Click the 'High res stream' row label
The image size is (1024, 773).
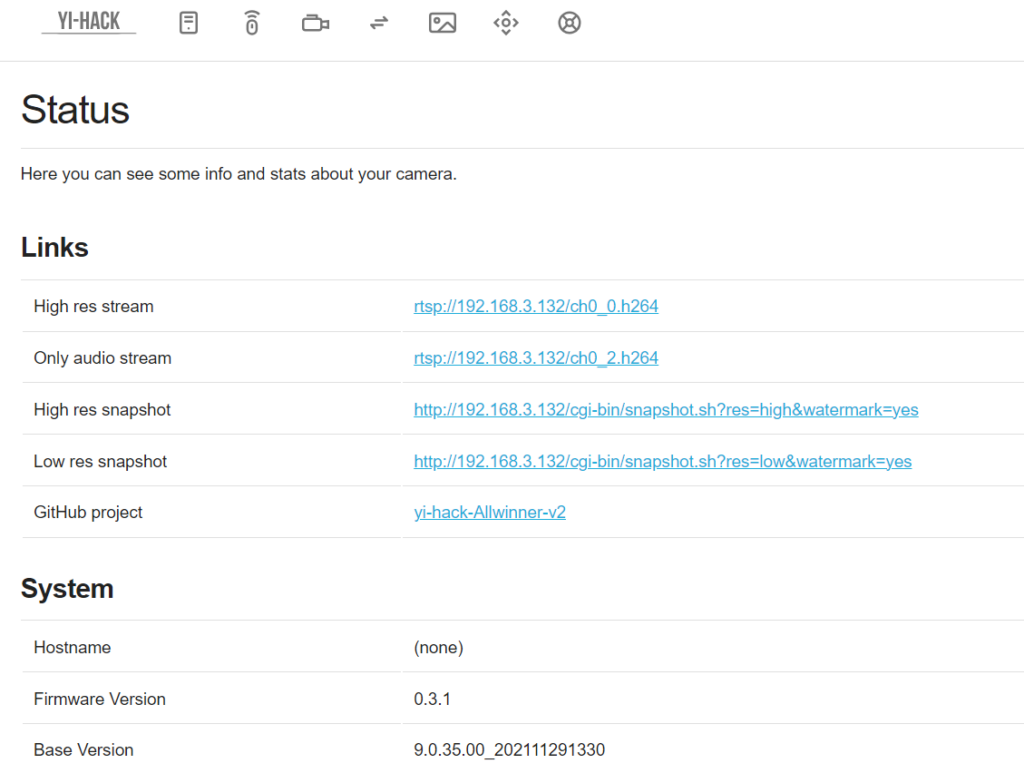pyautogui.click(x=93, y=307)
